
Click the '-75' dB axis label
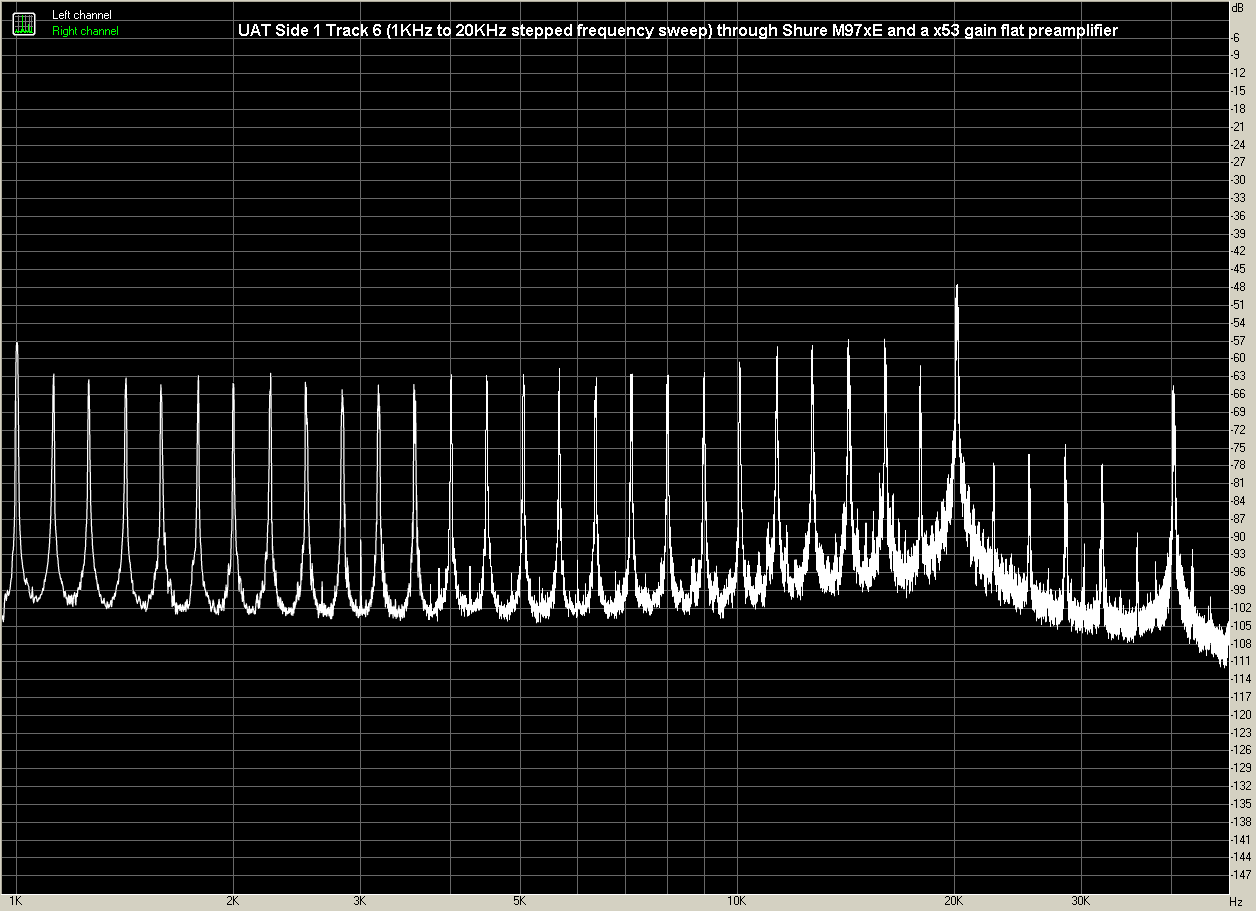tap(1240, 447)
